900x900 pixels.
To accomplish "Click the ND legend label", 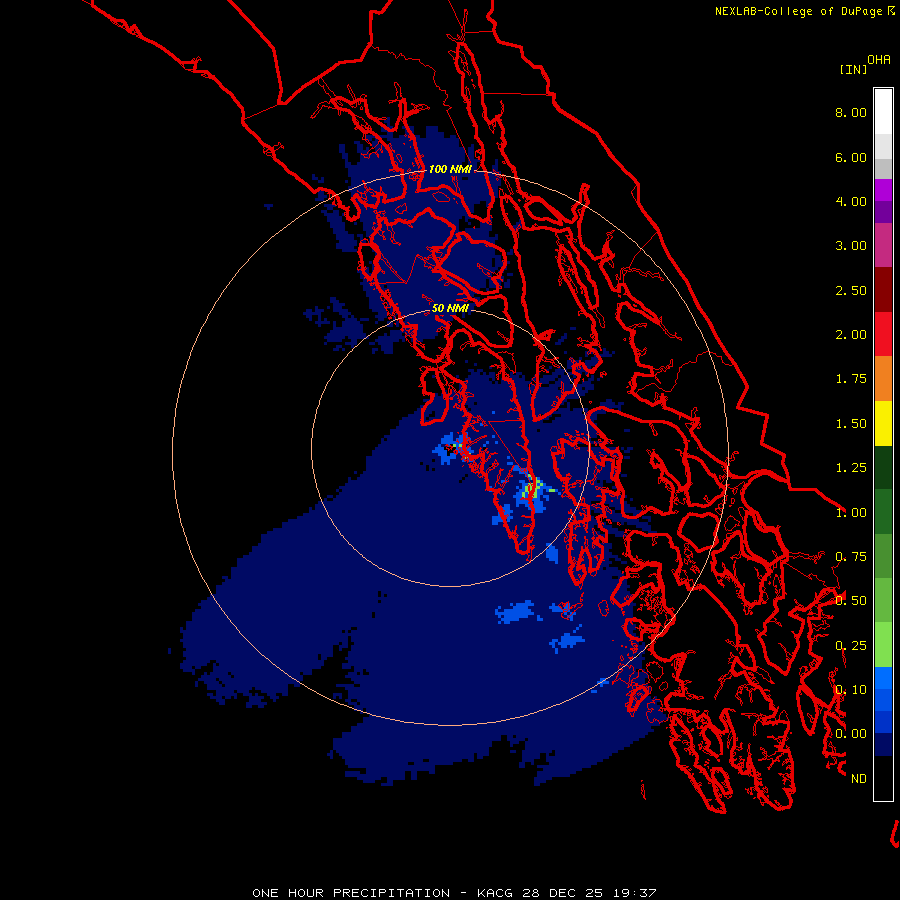I will (x=859, y=779).
